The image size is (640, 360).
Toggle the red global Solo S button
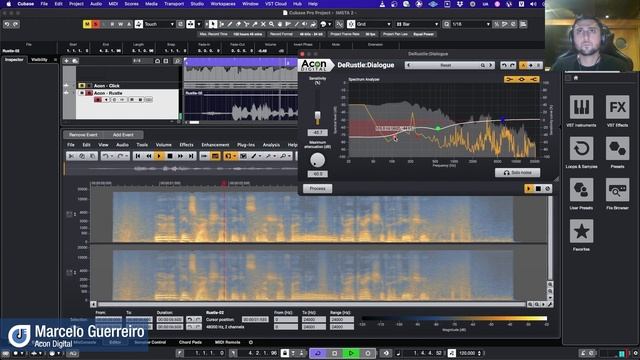[x=96, y=24]
